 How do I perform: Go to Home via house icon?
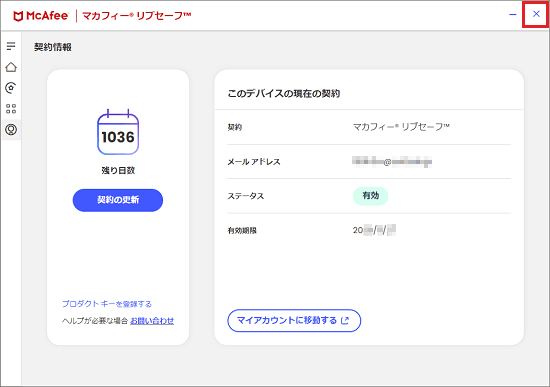(x=11, y=67)
